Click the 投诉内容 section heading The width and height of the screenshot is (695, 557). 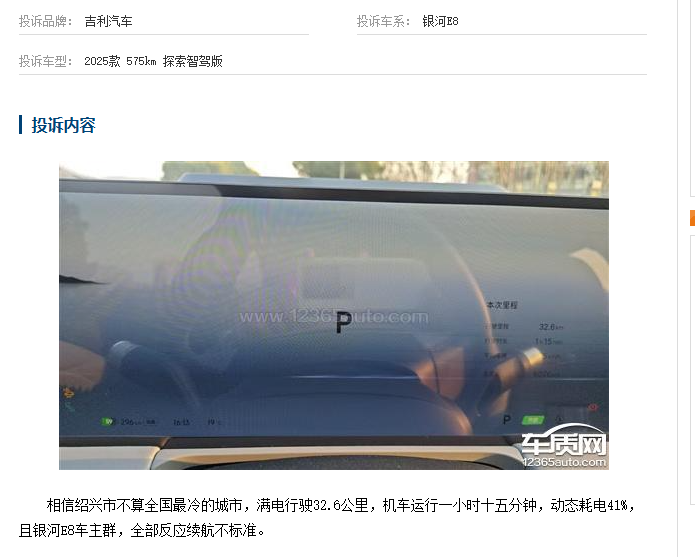[63, 125]
